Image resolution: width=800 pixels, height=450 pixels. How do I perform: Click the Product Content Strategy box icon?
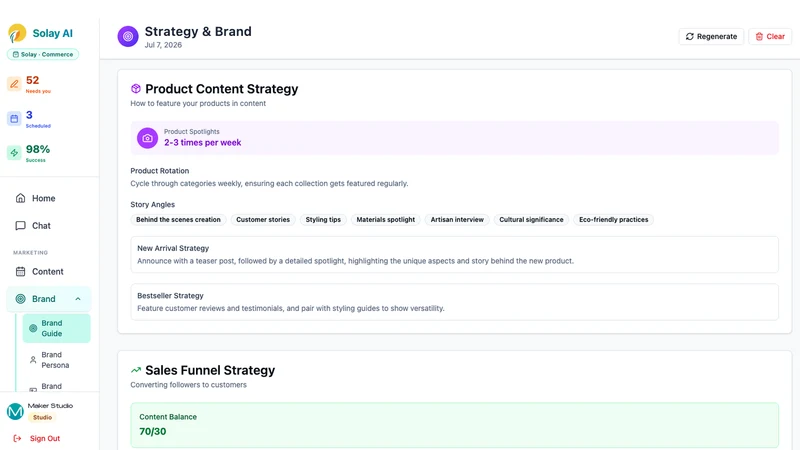pos(136,89)
